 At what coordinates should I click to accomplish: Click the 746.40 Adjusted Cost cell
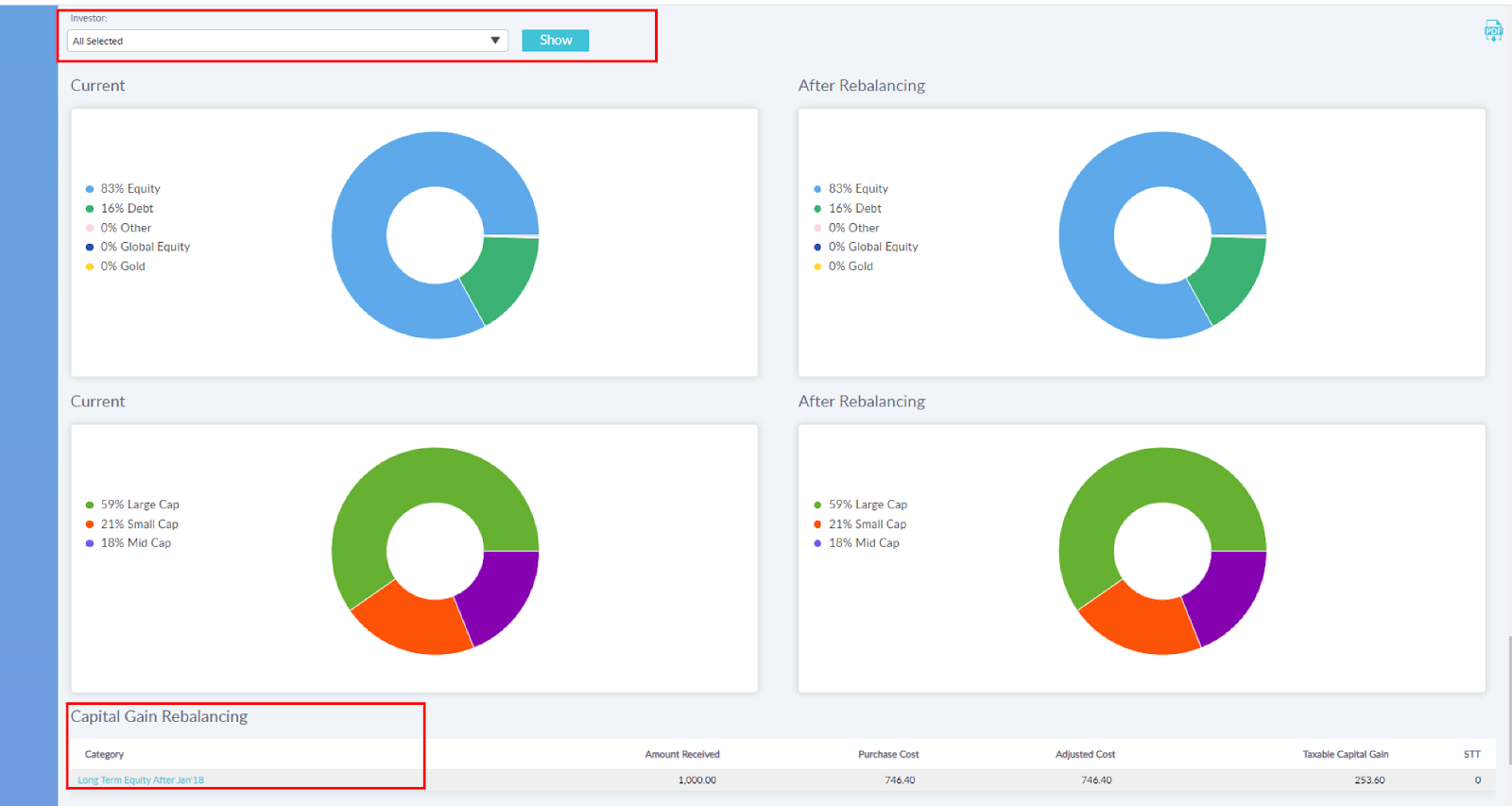coord(1096,780)
